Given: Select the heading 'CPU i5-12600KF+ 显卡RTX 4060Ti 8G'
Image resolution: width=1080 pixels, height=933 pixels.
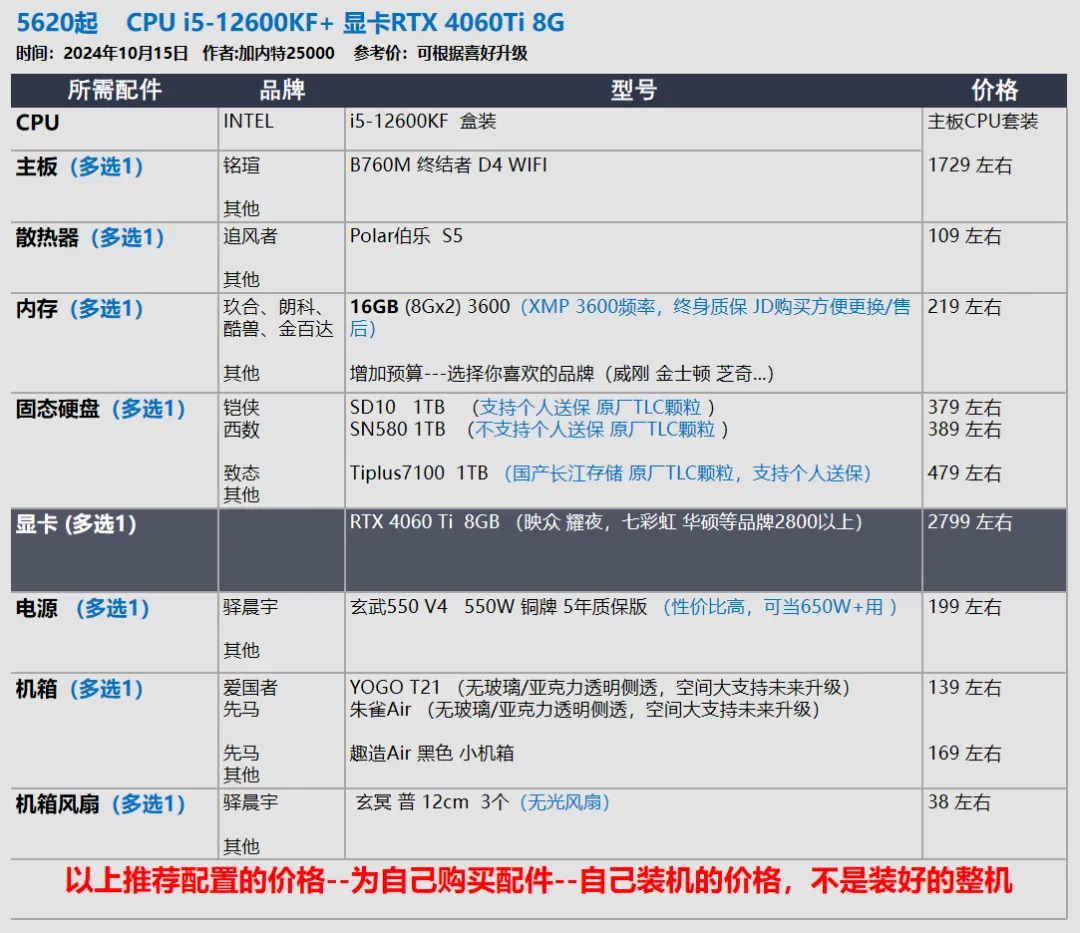Looking at the screenshot, I should (345, 23).
